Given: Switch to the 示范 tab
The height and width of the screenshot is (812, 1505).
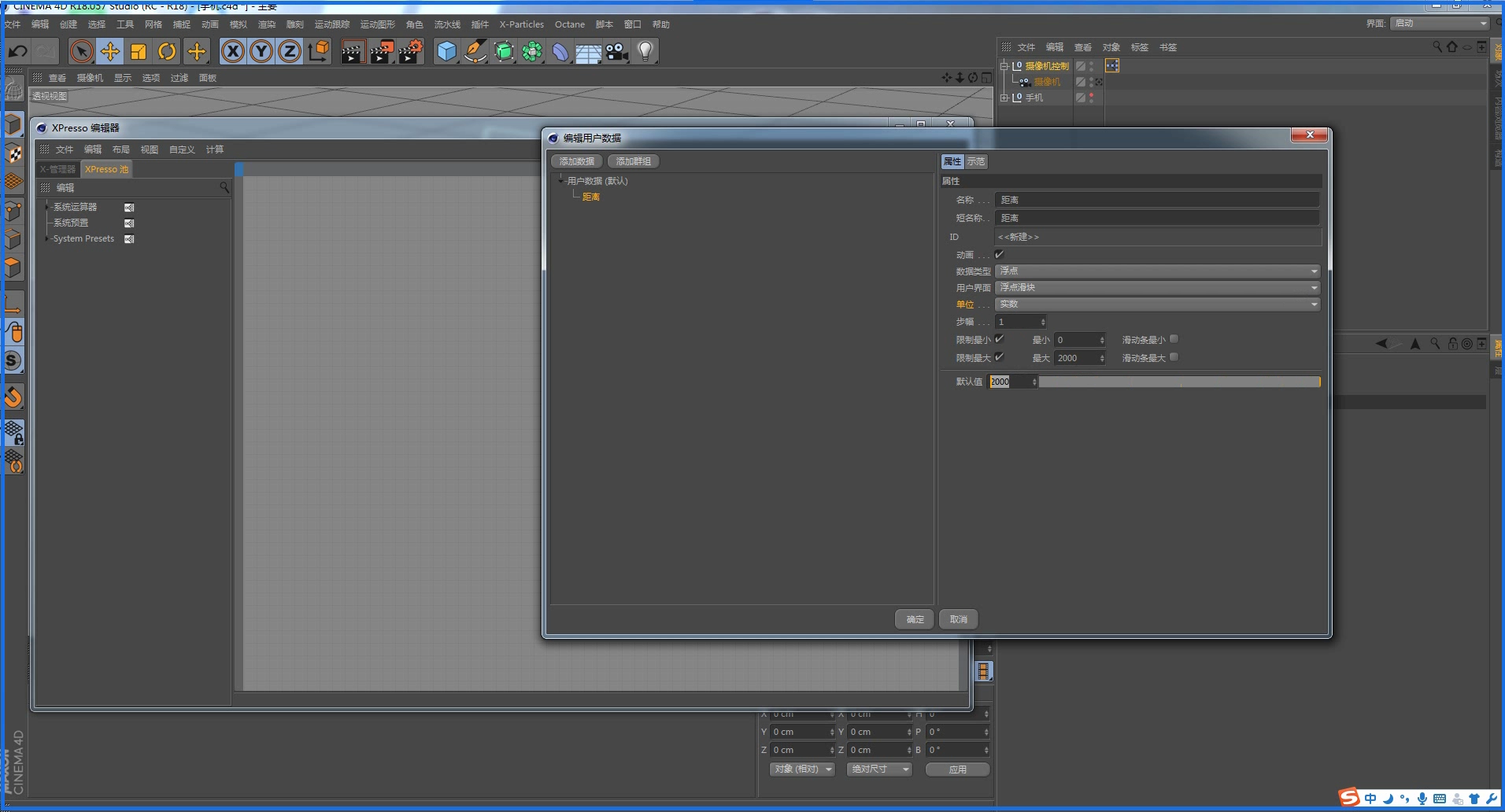Looking at the screenshot, I should (x=976, y=161).
